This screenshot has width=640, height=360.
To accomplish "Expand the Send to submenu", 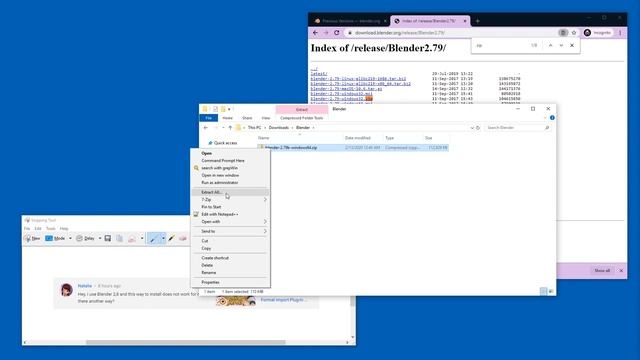I will 230,231.
